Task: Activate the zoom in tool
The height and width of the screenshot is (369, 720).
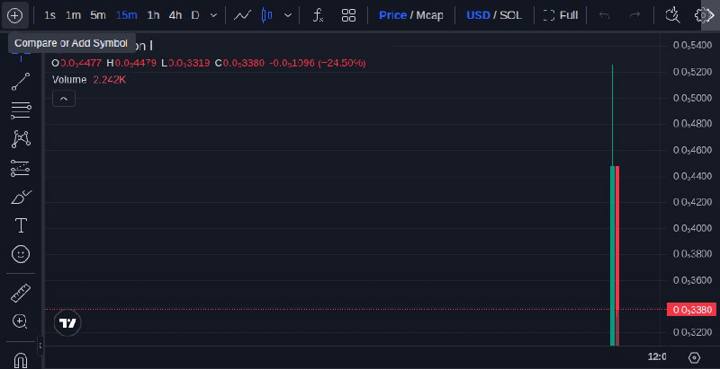Action: pos(20,322)
